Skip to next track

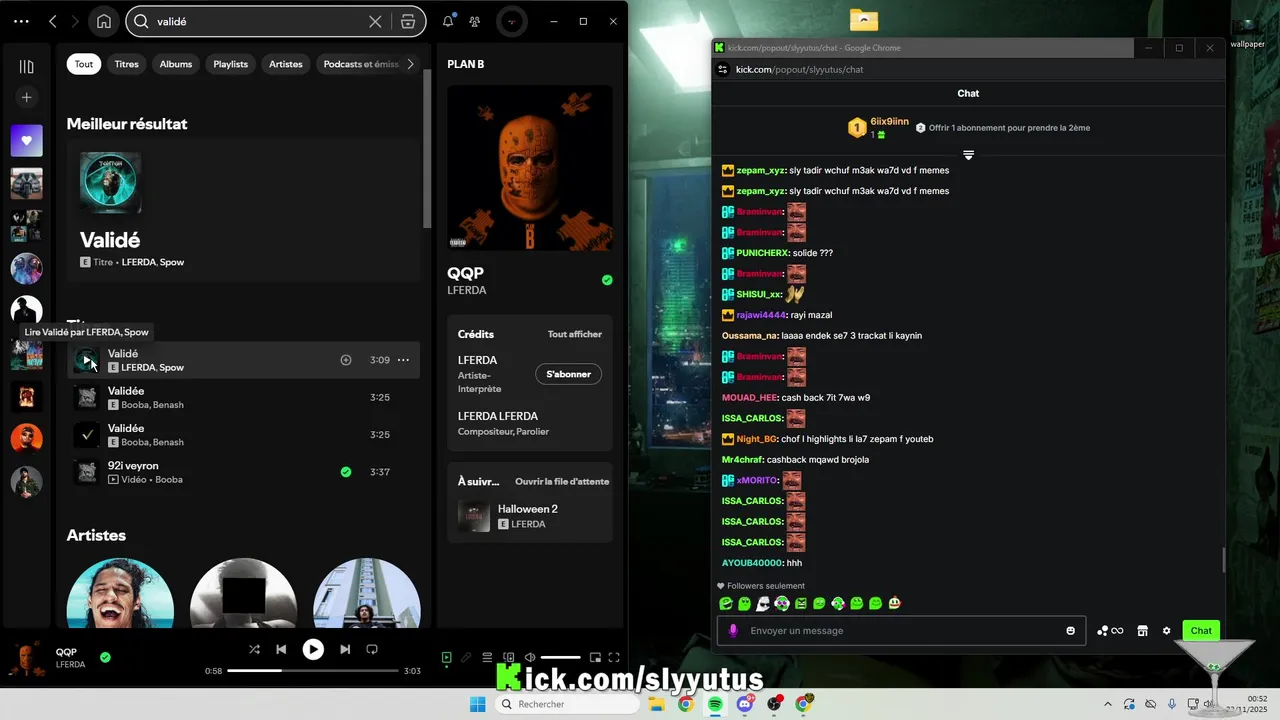click(345, 649)
